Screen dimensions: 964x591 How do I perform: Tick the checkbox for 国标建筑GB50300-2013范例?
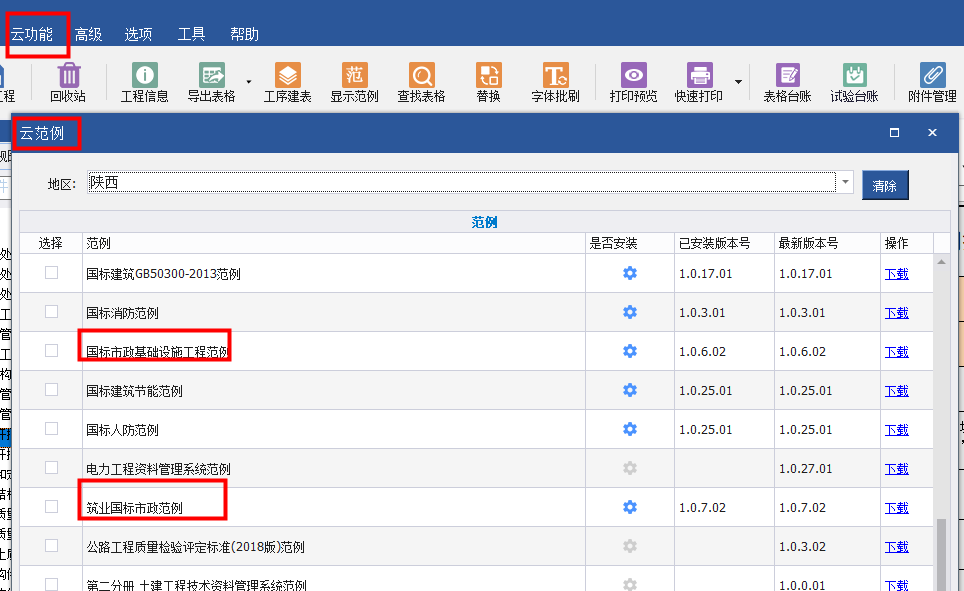[x=51, y=273]
